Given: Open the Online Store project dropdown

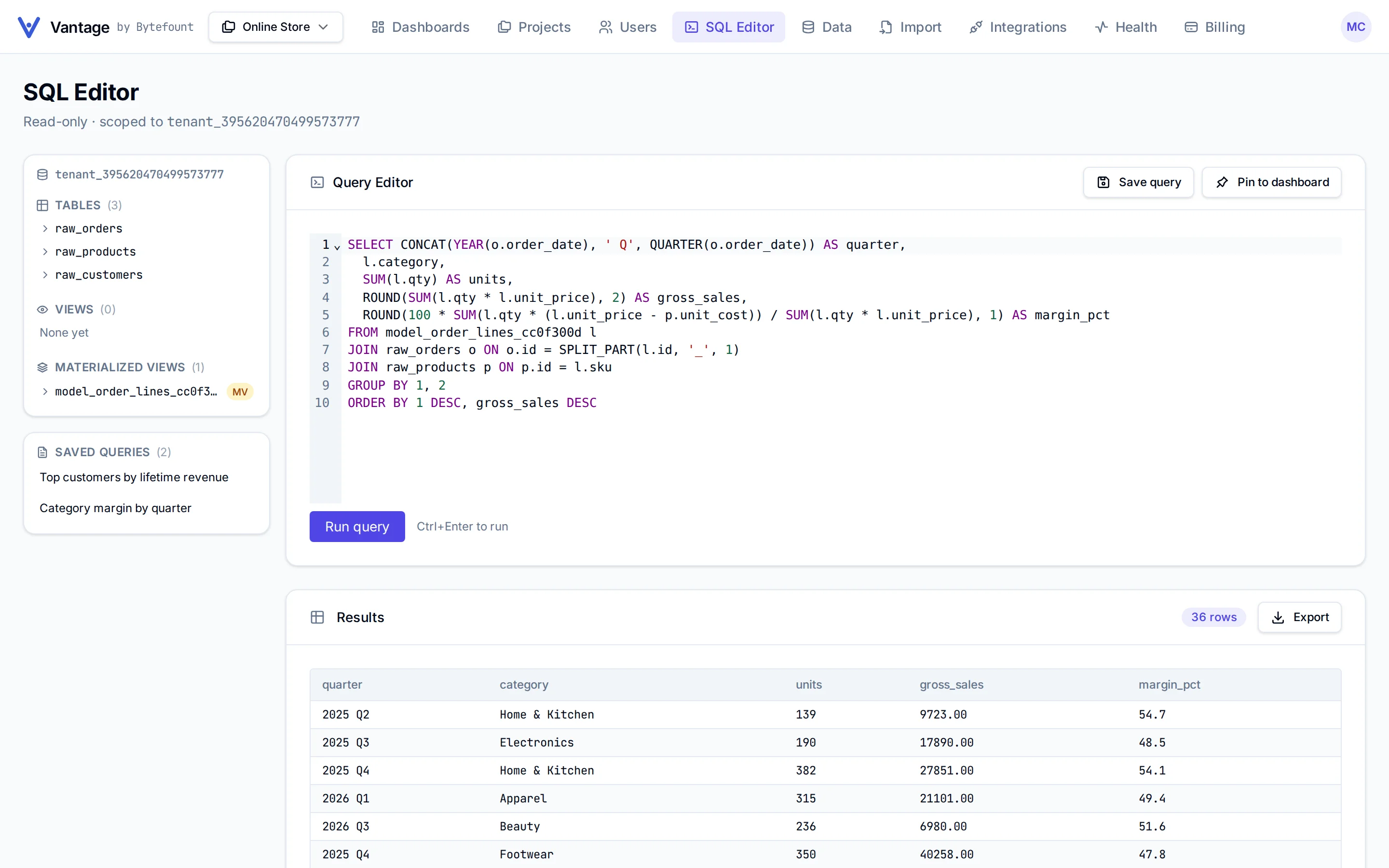Looking at the screenshot, I should point(275,27).
